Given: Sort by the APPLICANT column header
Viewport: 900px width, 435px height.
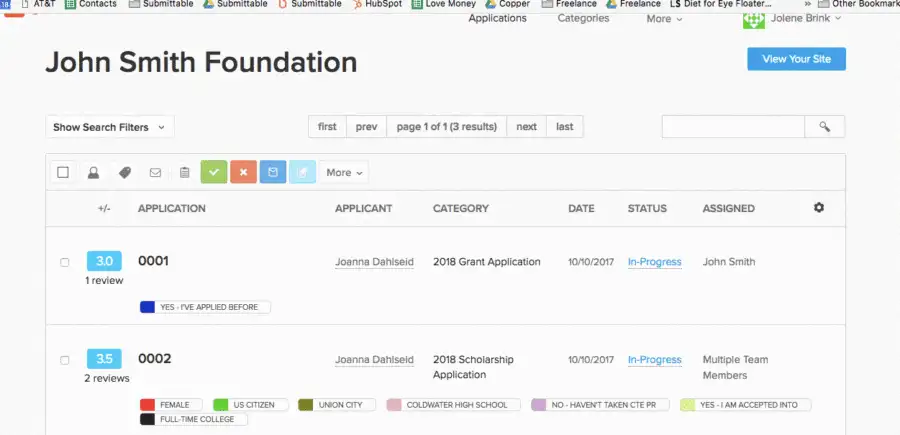Looking at the screenshot, I should tap(363, 208).
